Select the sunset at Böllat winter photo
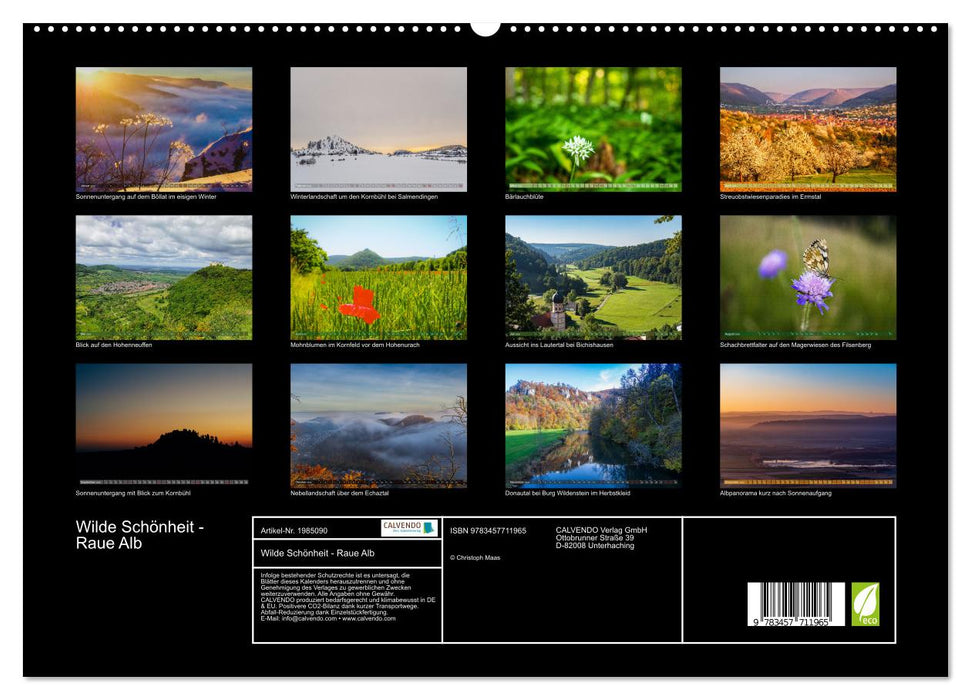 coord(164,129)
